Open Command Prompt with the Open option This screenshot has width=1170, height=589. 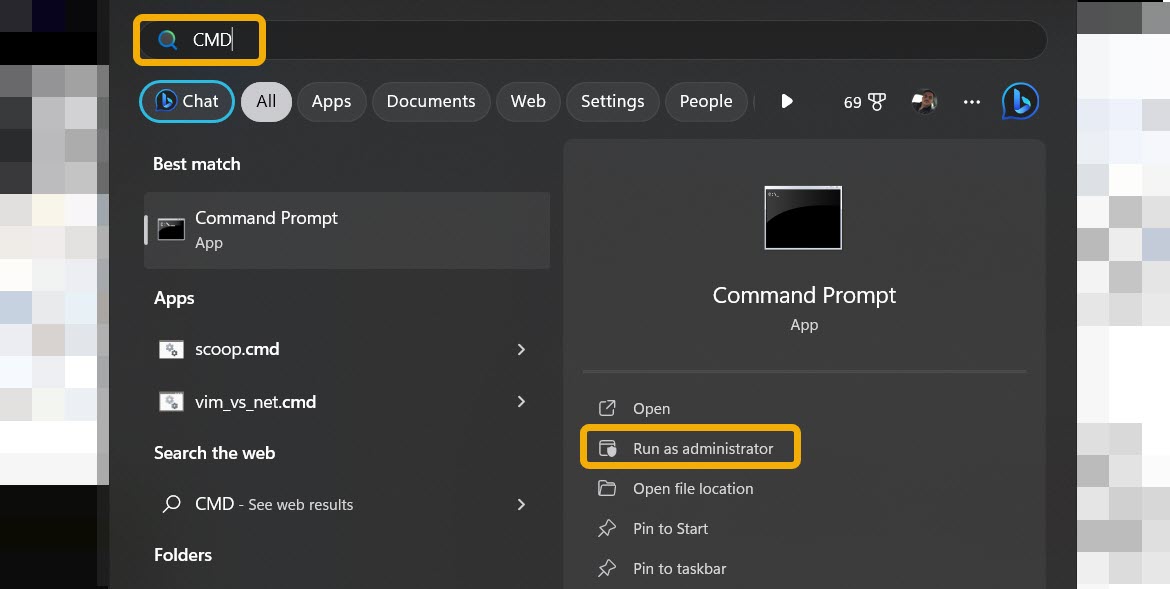650,408
